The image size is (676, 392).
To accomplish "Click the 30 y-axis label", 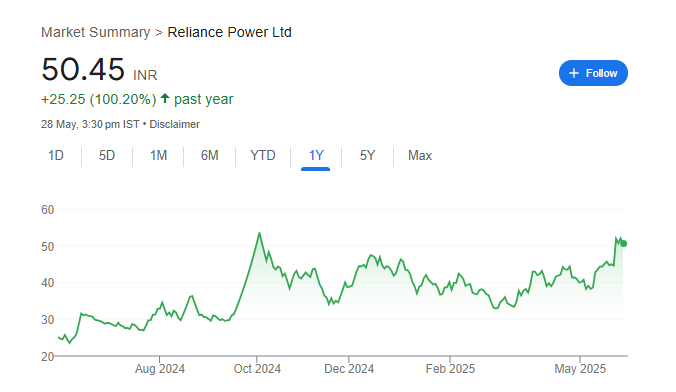I will tap(47, 320).
